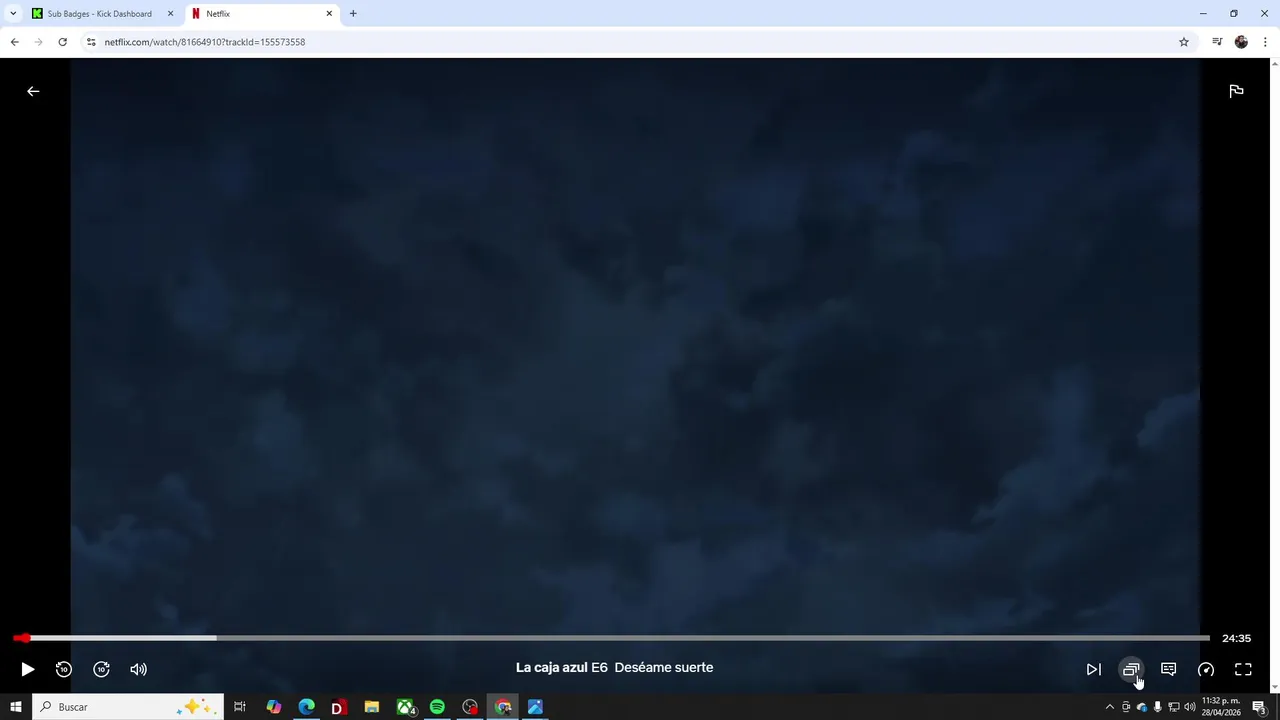Open the clock showing 11:32 p. m.
1280x720 pixels.
click(x=1221, y=707)
